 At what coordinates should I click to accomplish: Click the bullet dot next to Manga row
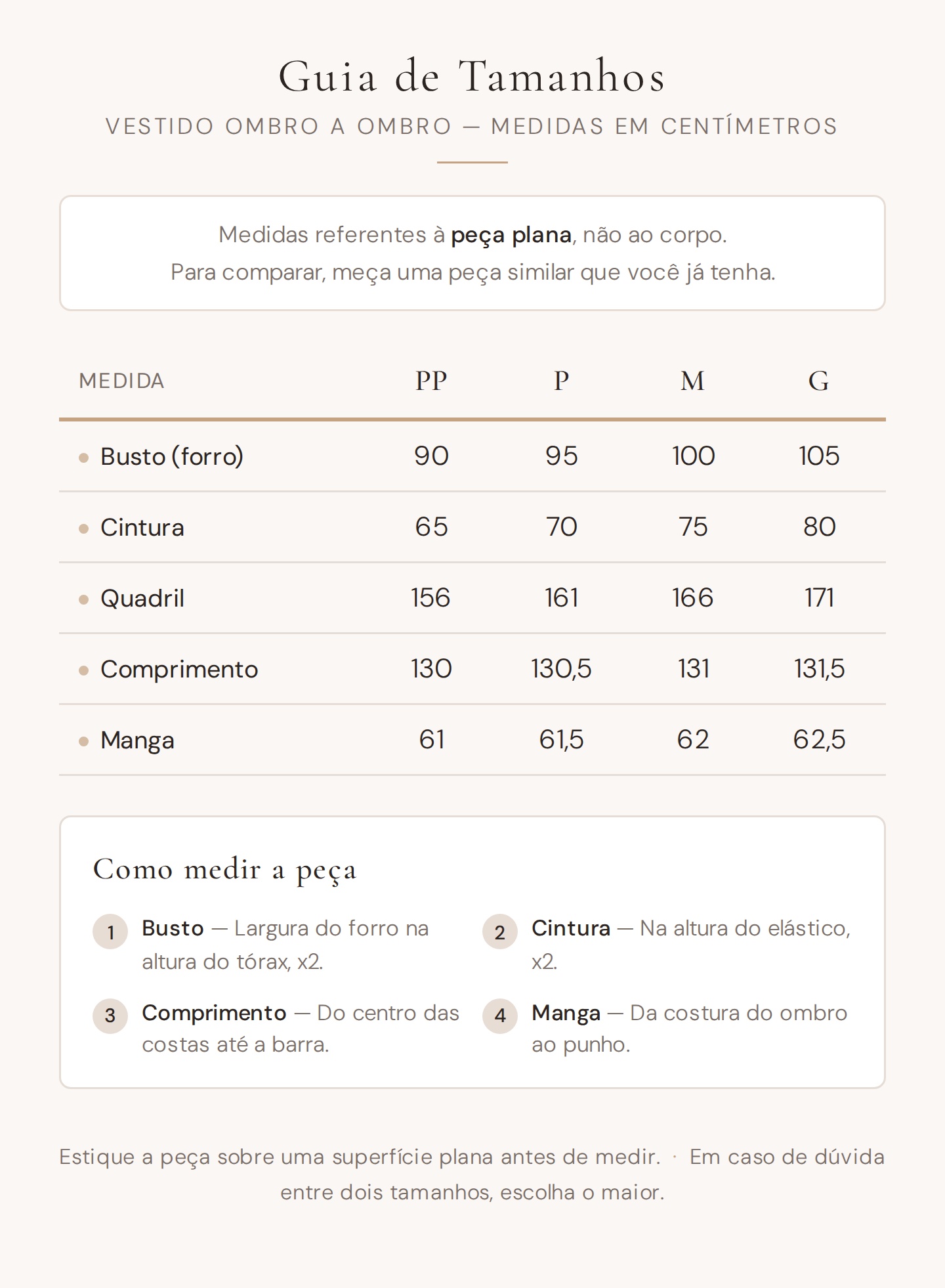pos(83,741)
